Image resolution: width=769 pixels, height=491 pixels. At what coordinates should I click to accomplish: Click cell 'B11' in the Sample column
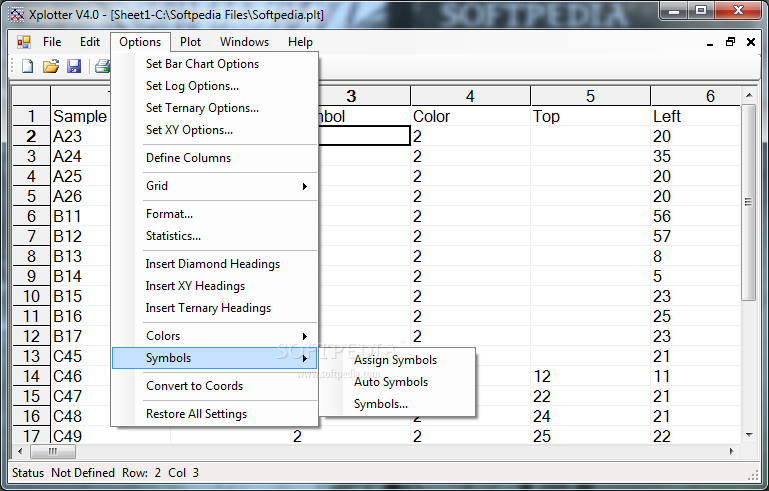click(81, 216)
